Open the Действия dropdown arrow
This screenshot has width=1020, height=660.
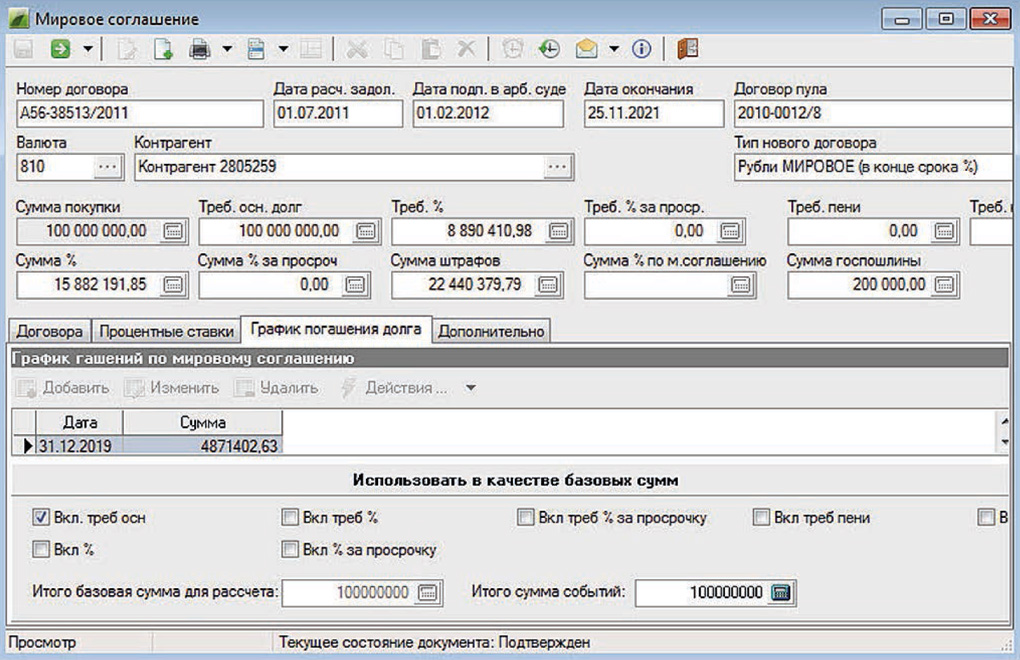pos(471,388)
